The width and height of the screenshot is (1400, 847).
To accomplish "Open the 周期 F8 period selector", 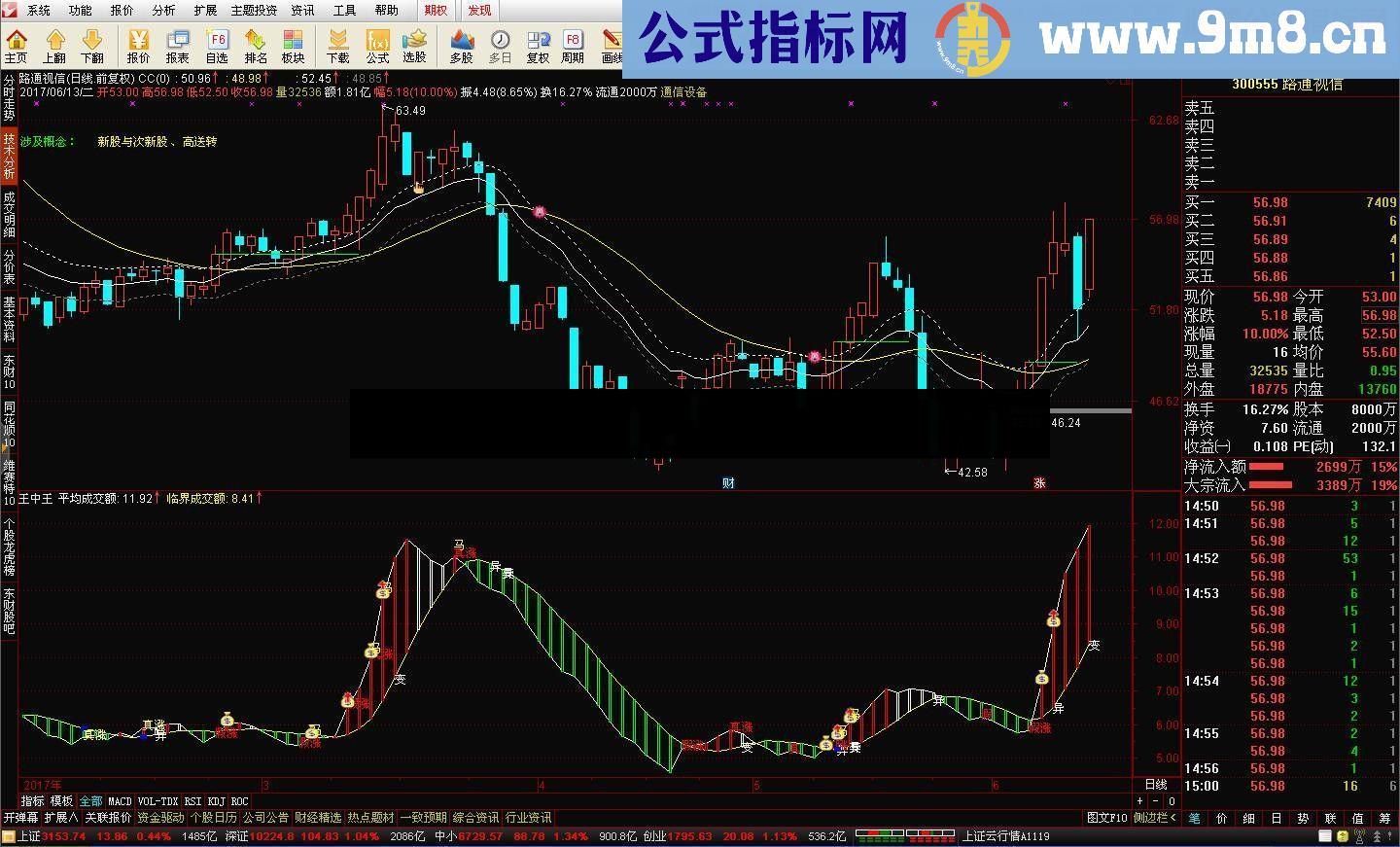I will click(x=573, y=46).
